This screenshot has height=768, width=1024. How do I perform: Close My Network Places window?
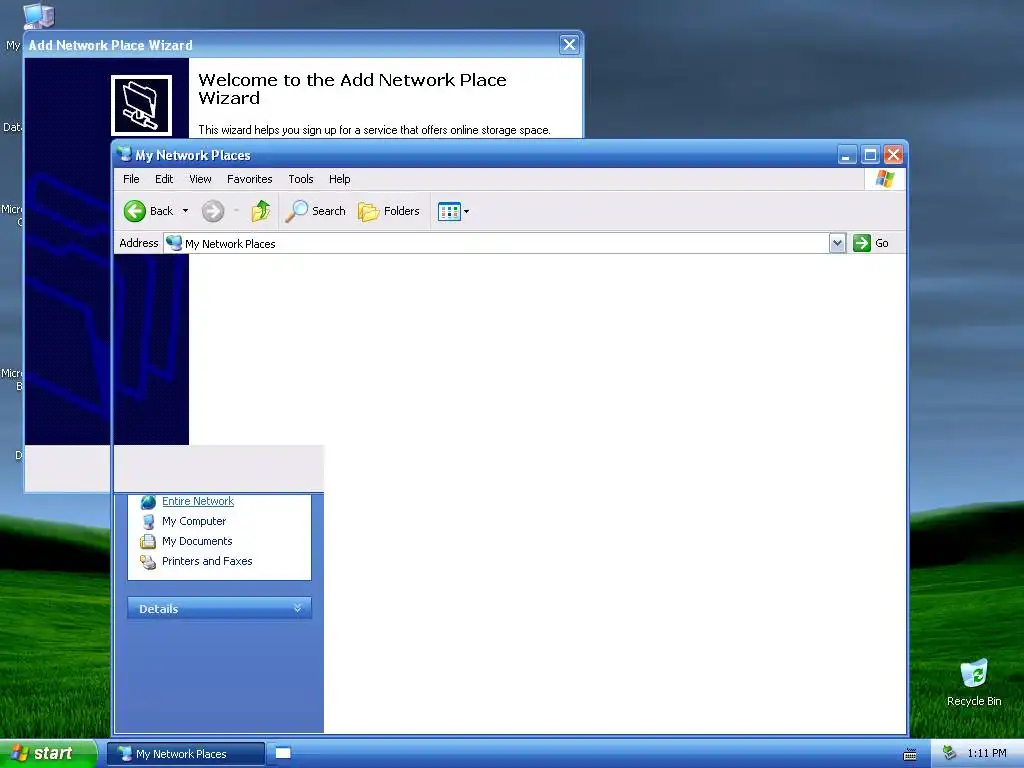893,155
